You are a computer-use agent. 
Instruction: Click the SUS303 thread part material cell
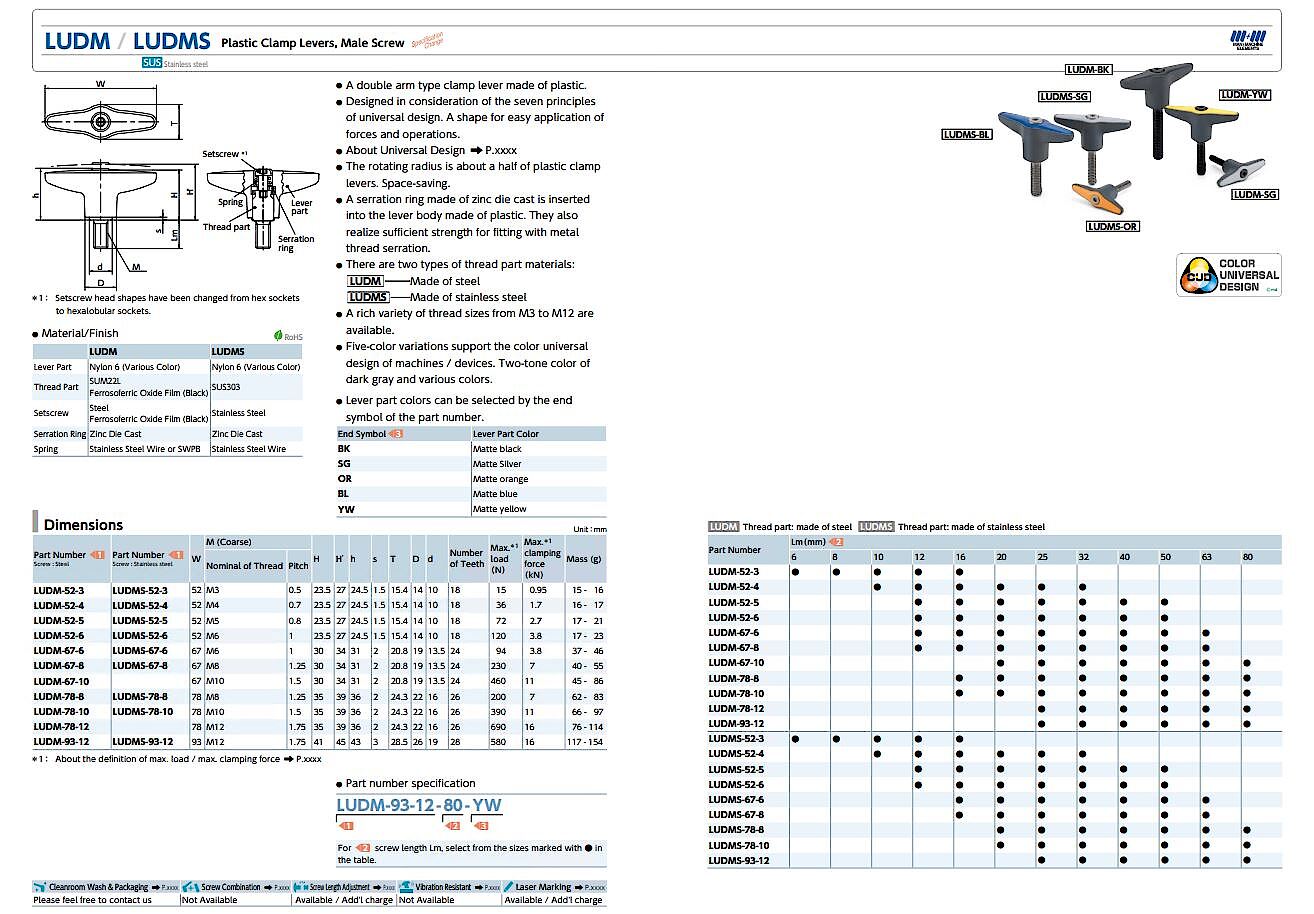(256, 386)
